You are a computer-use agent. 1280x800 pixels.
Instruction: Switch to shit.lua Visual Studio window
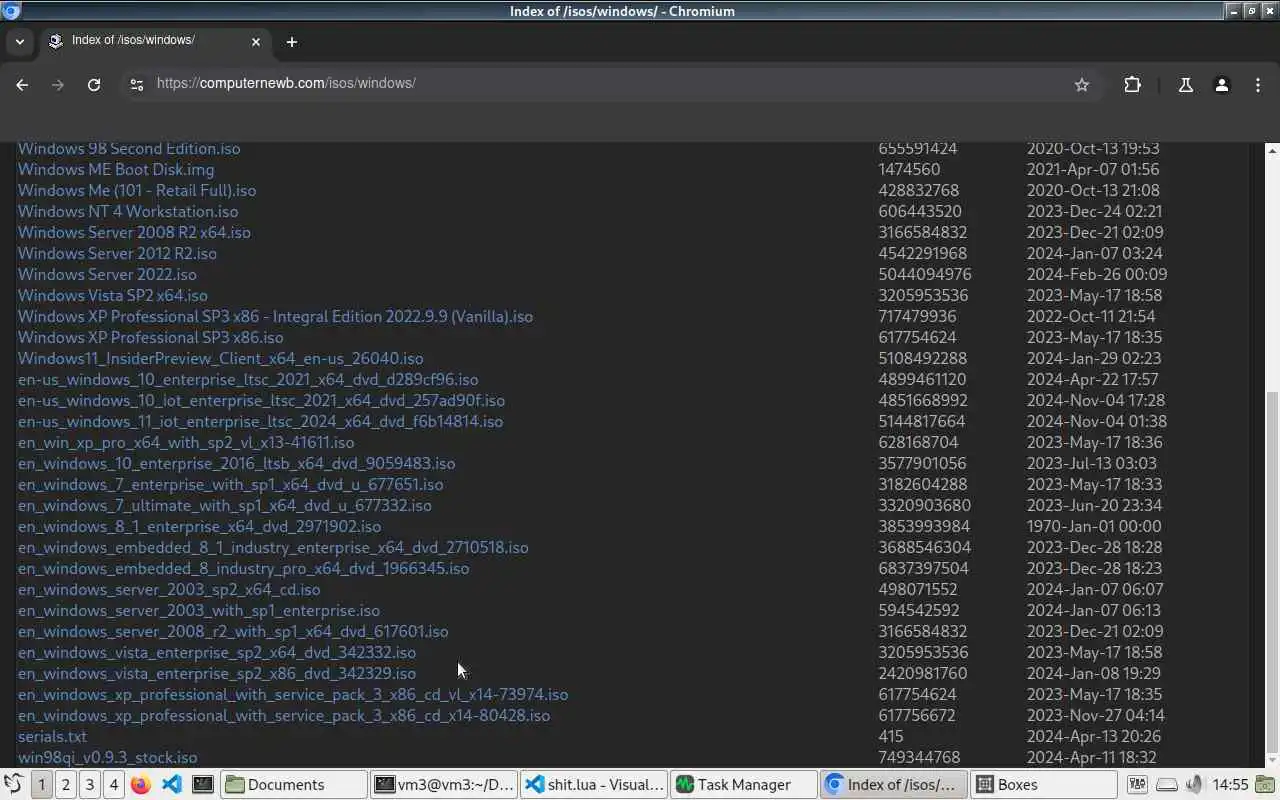pyautogui.click(x=593, y=785)
